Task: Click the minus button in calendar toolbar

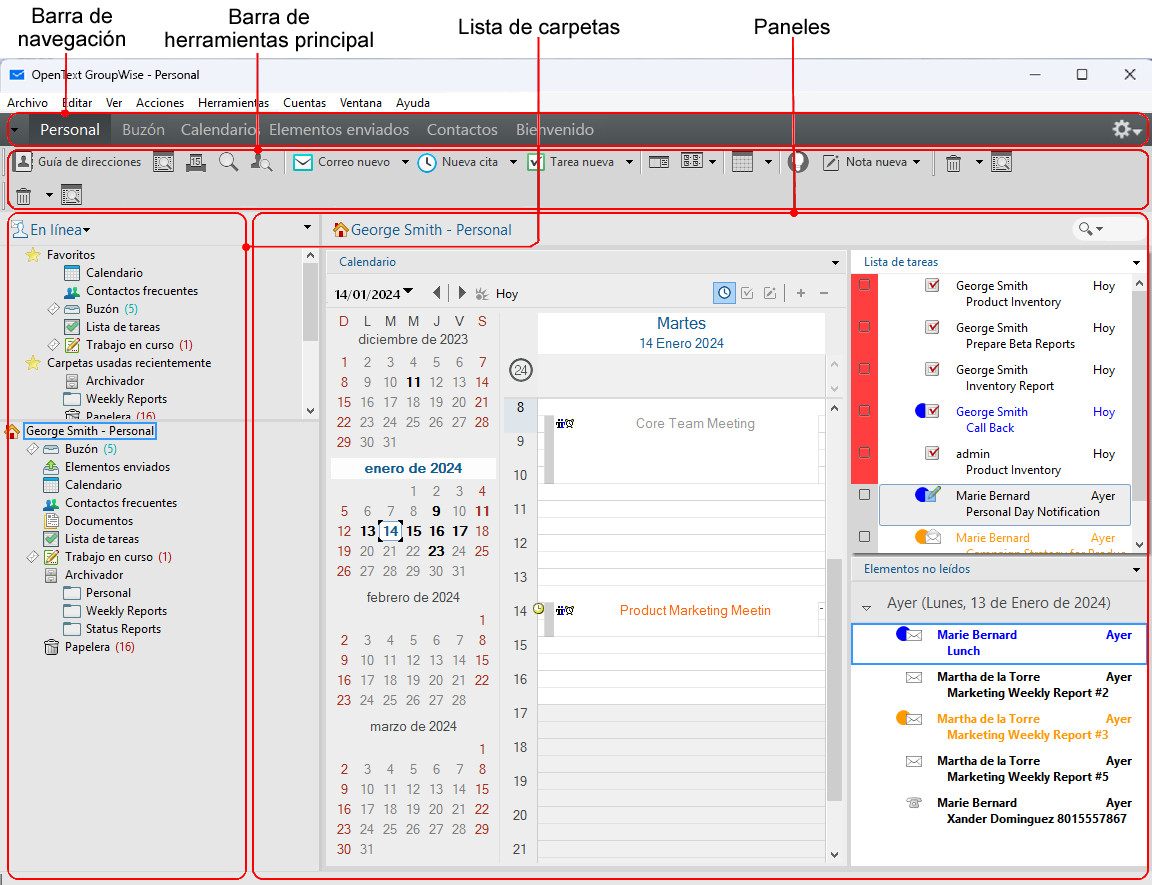Action: click(x=824, y=293)
